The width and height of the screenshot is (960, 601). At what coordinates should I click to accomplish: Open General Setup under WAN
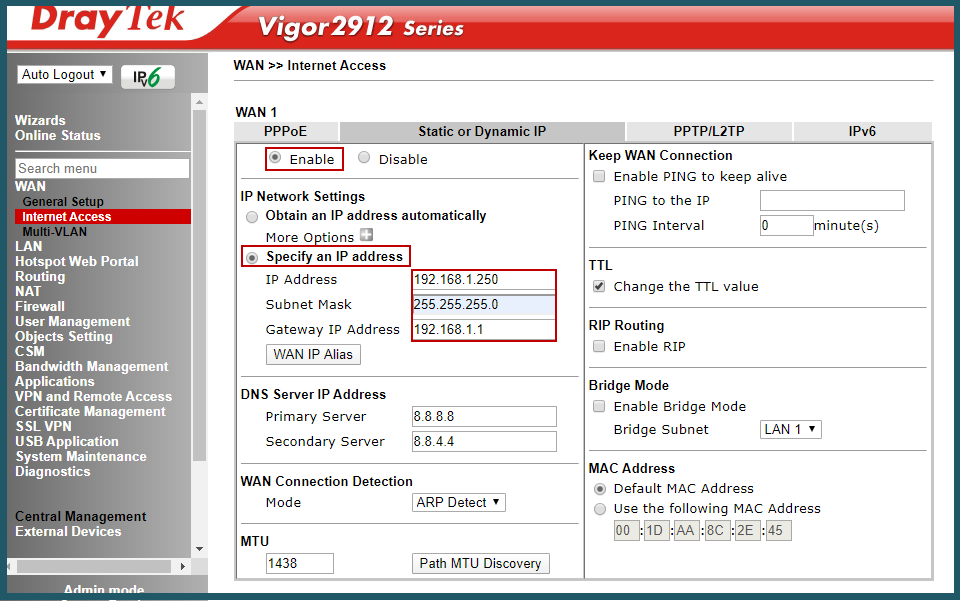[63, 201]
